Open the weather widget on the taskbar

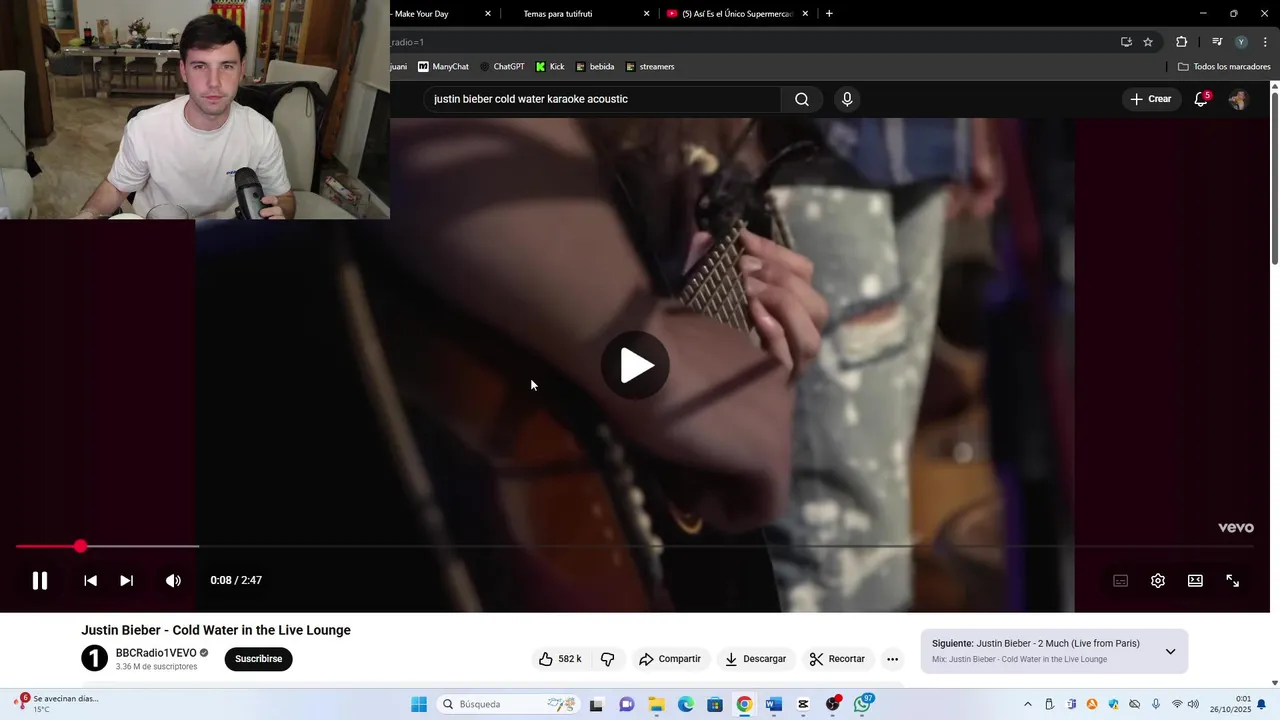click(x=56, y=704)
